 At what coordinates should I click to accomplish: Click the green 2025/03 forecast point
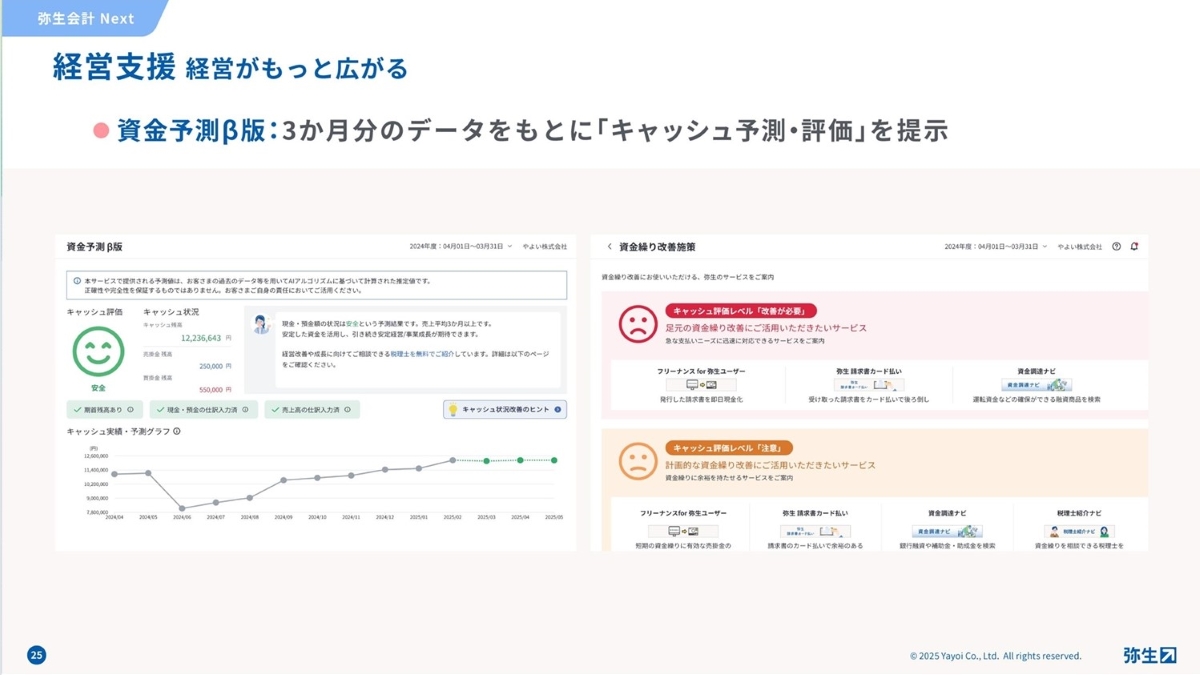(x=486, y=461)
